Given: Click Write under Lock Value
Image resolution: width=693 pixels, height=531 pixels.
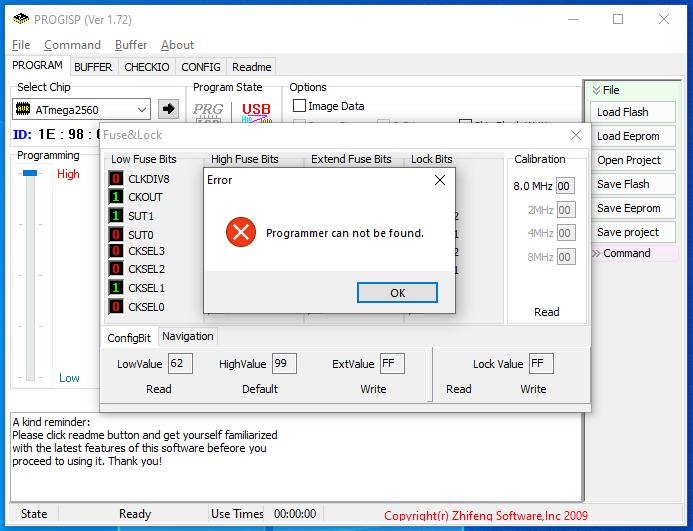Looking at the screenshot, I should click(x=533, y=389).
